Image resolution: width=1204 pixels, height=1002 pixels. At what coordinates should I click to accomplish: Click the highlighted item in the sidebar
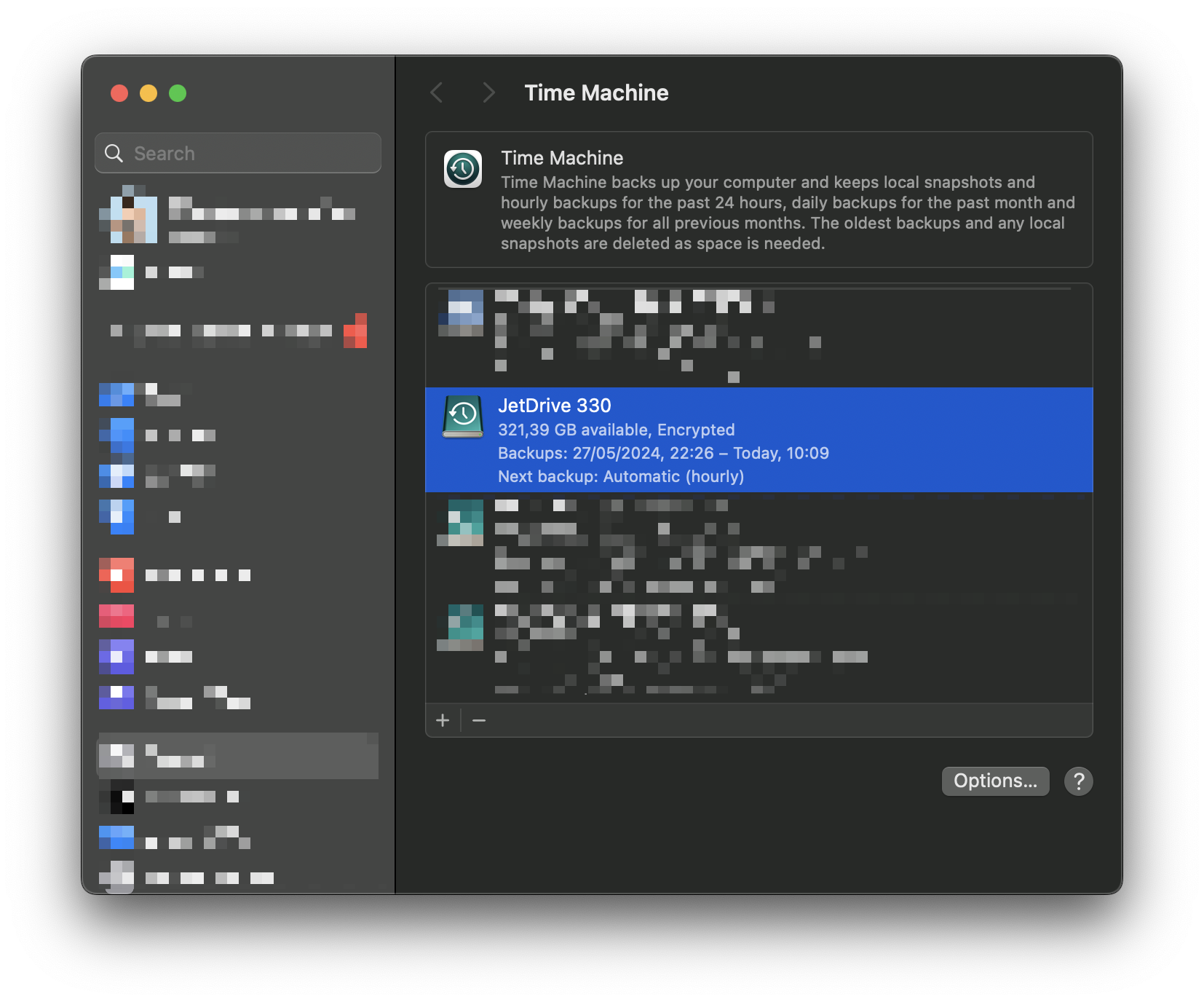click(x=238, y=756)
